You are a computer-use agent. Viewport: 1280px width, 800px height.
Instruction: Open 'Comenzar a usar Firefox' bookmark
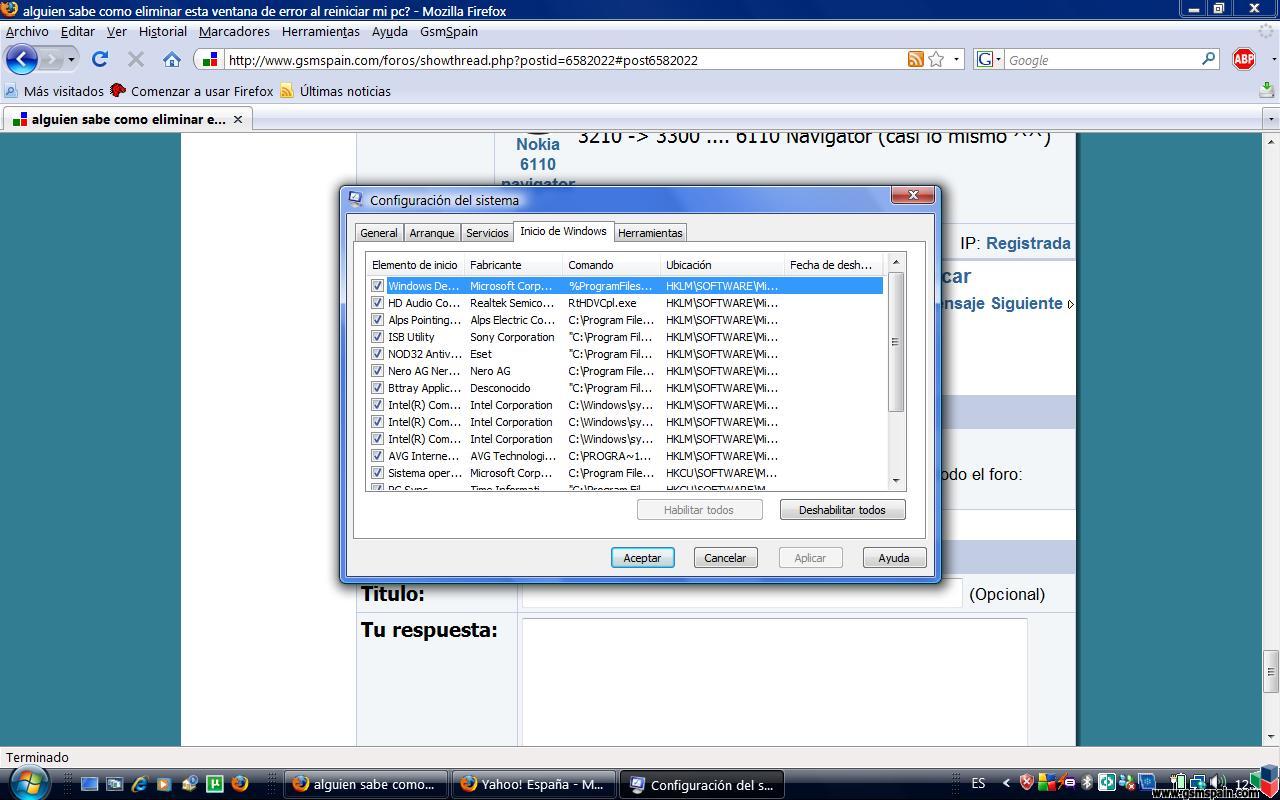192,91
